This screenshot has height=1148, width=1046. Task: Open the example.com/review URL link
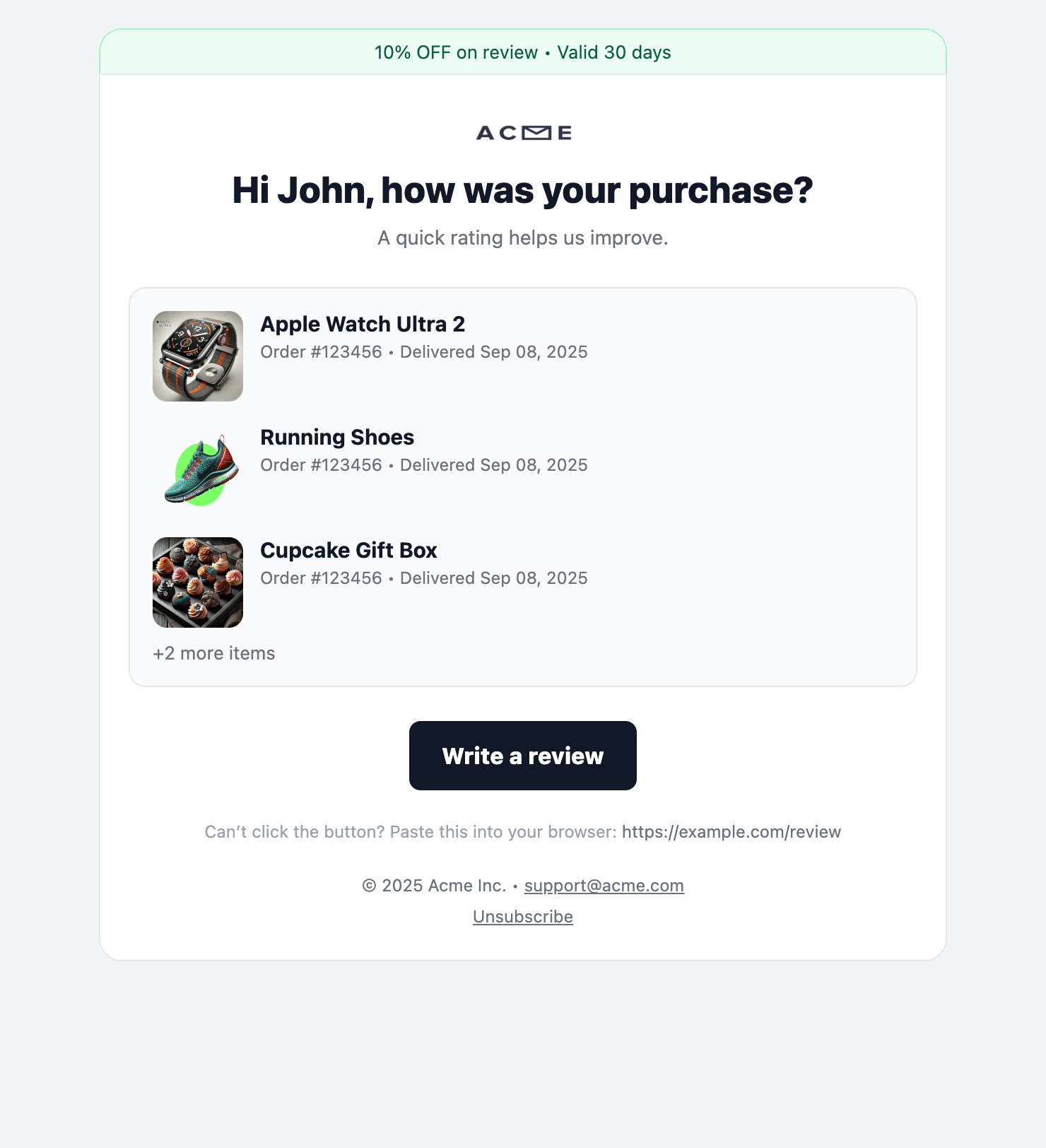click(x=731, y=832)
